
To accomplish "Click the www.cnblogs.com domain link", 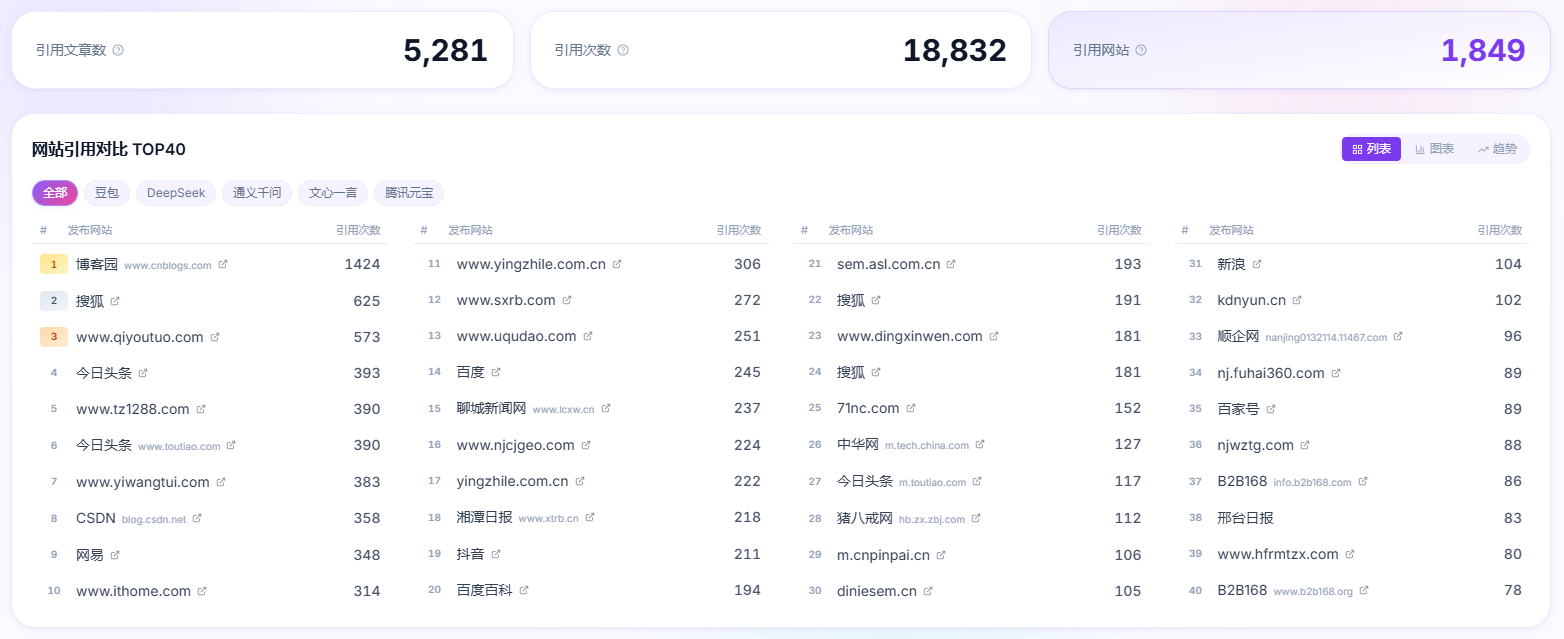I will [x=168, y=266].
